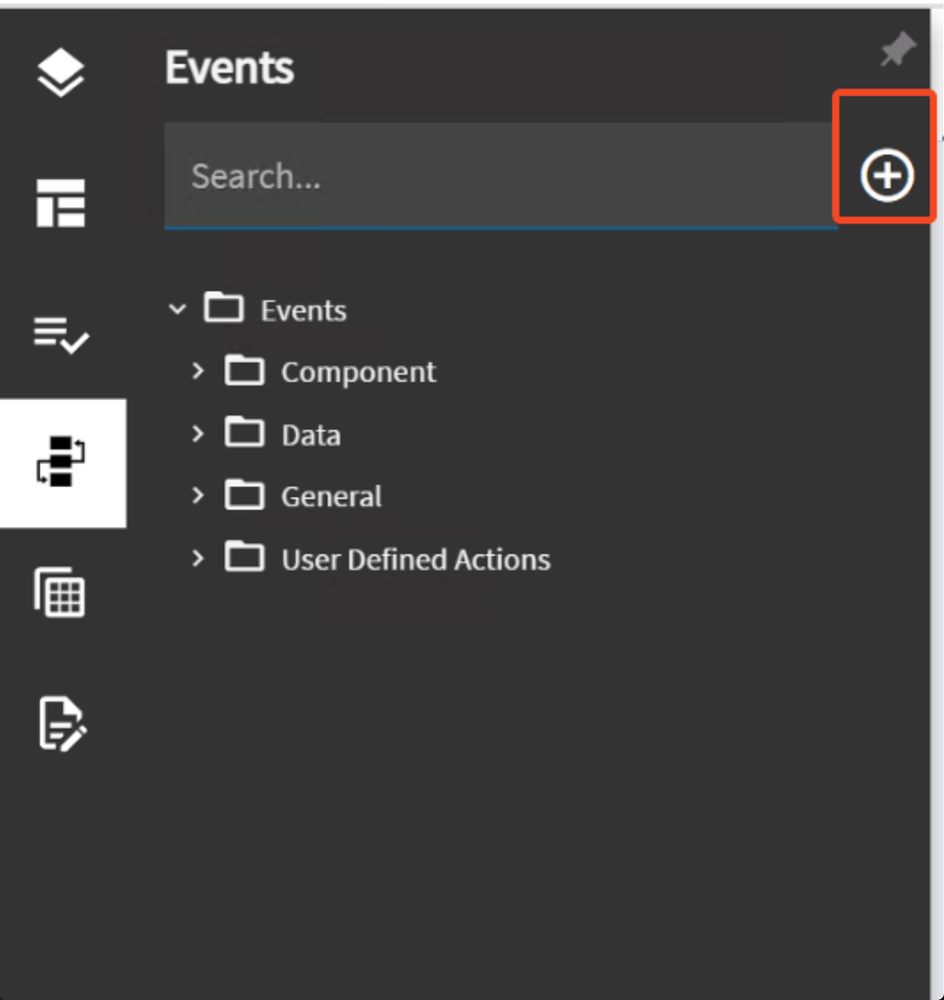Select the General tree item

pyautogui.click(x=332, y=495)
